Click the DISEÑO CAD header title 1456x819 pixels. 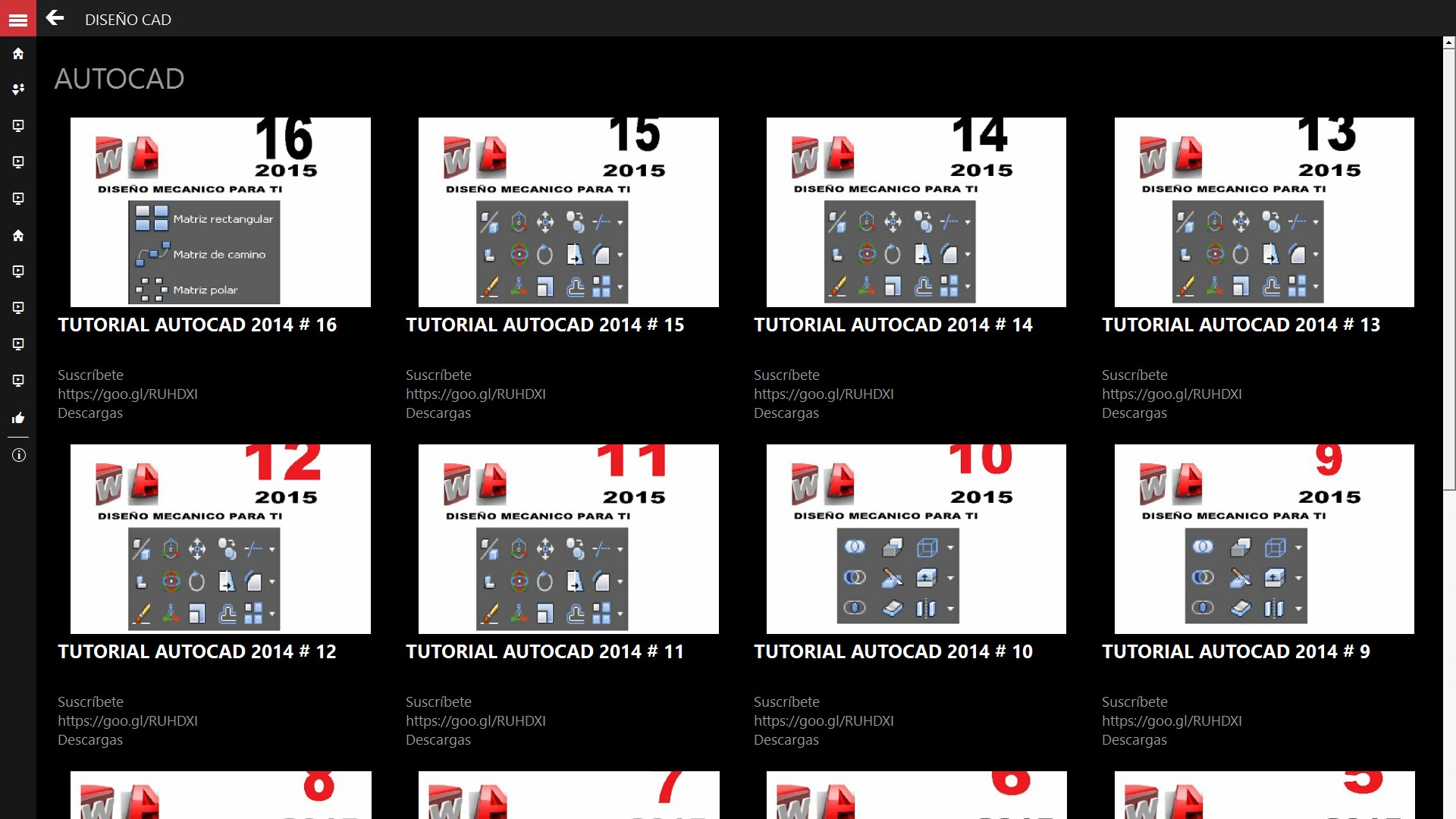click(127, 20)
